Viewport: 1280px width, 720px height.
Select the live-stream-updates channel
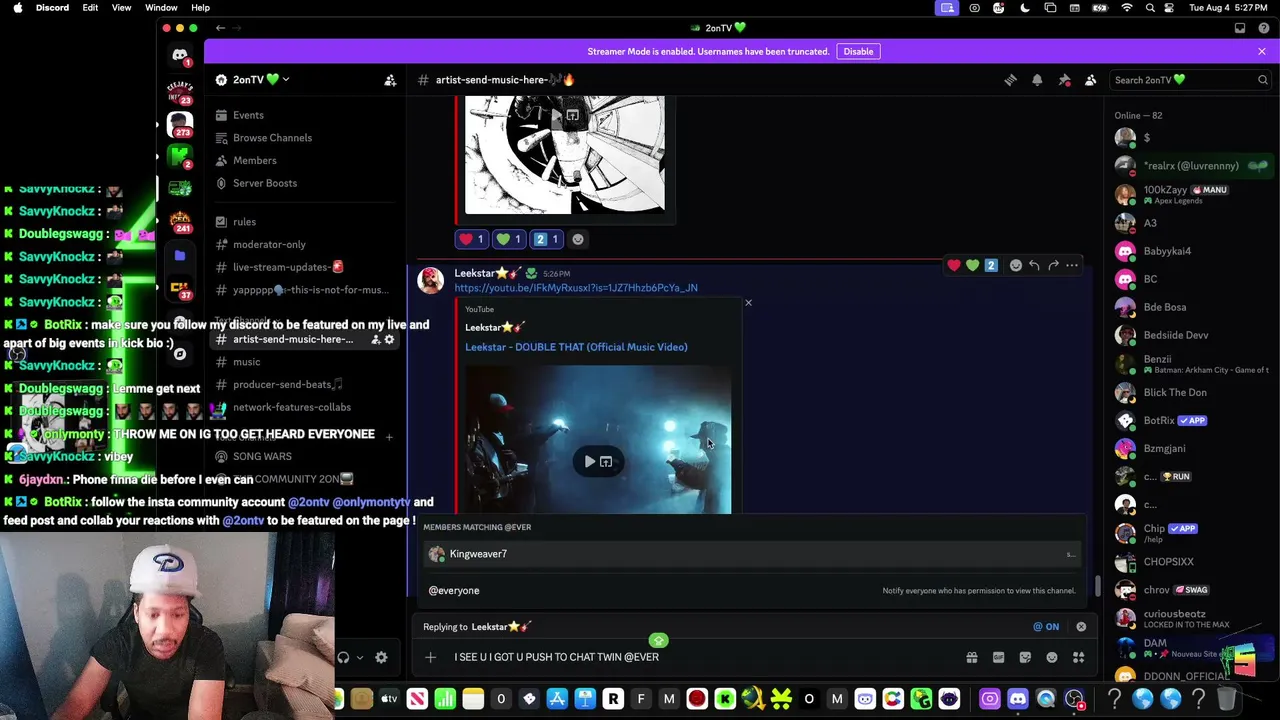(x=288, y=267)
